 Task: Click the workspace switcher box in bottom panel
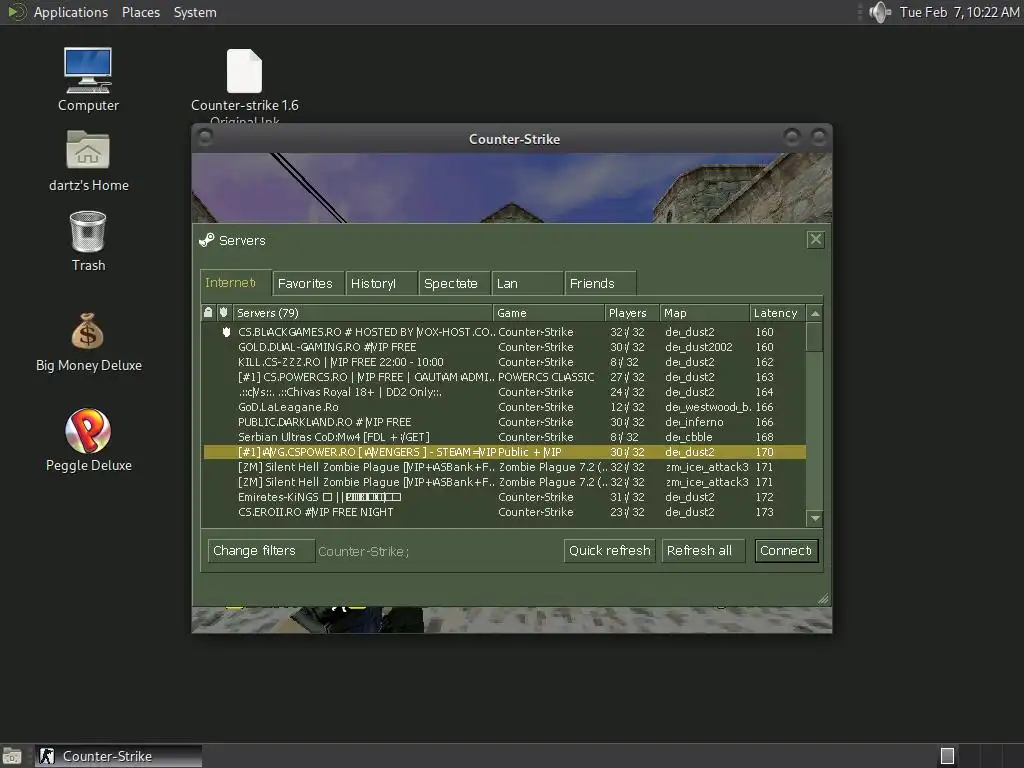click(x=947, y=756)
